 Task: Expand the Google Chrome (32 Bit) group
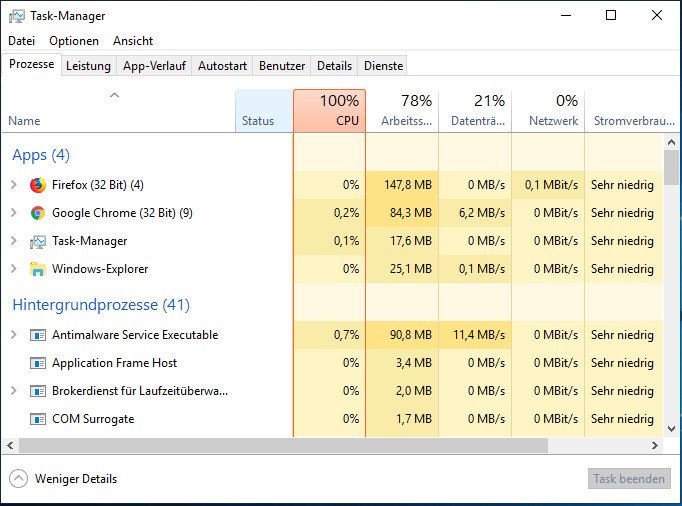pyautogui.click(x=13, y=213)
